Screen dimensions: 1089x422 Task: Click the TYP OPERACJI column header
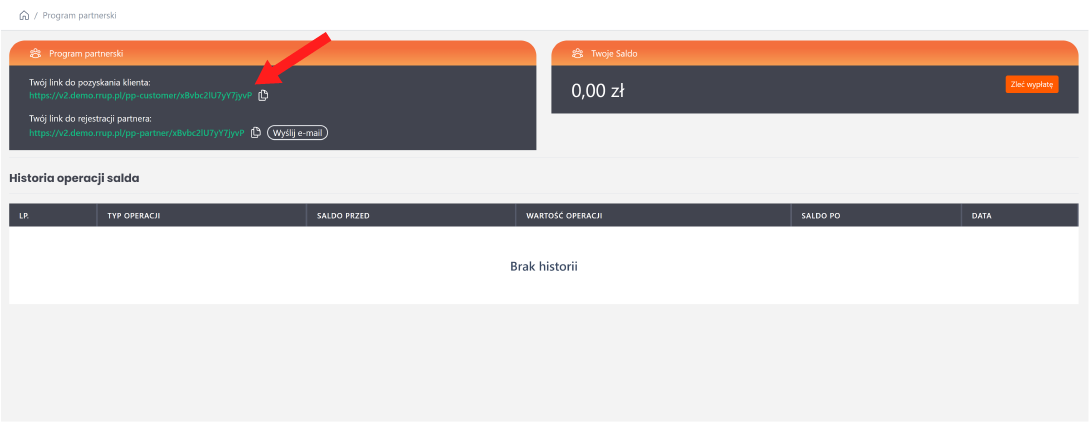(134, 215)
